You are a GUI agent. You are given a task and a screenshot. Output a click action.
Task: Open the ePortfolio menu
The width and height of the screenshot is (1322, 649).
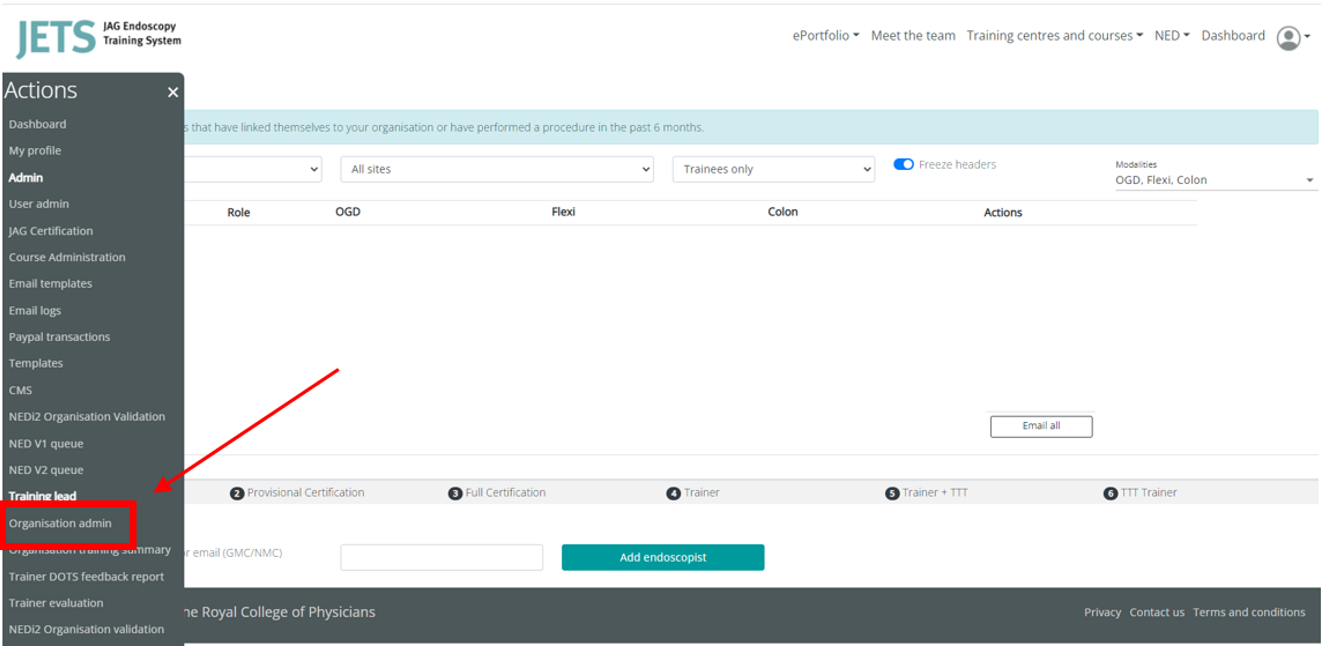[826, 36]
